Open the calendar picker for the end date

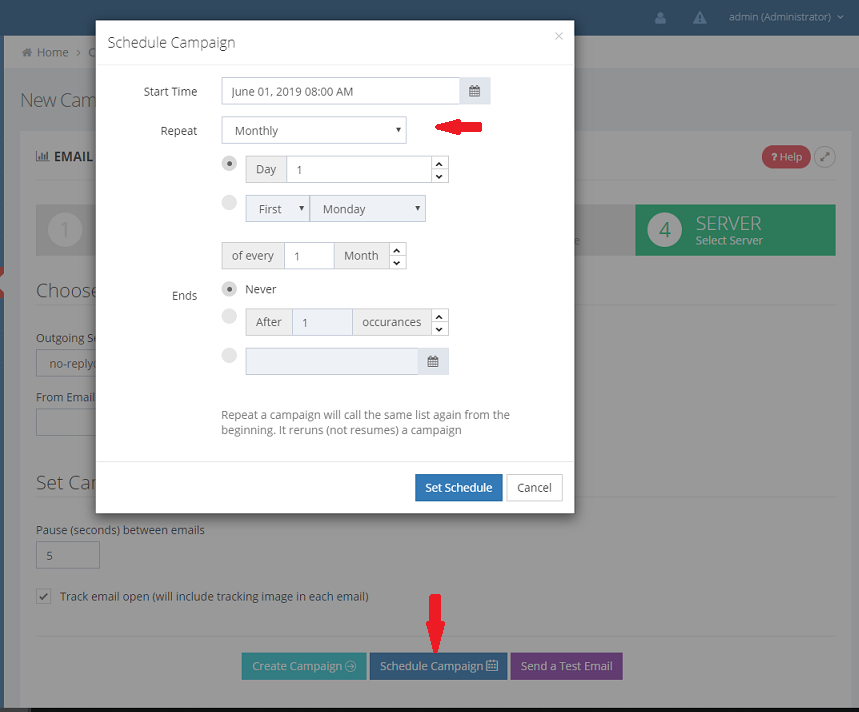[x=434, y=360]
